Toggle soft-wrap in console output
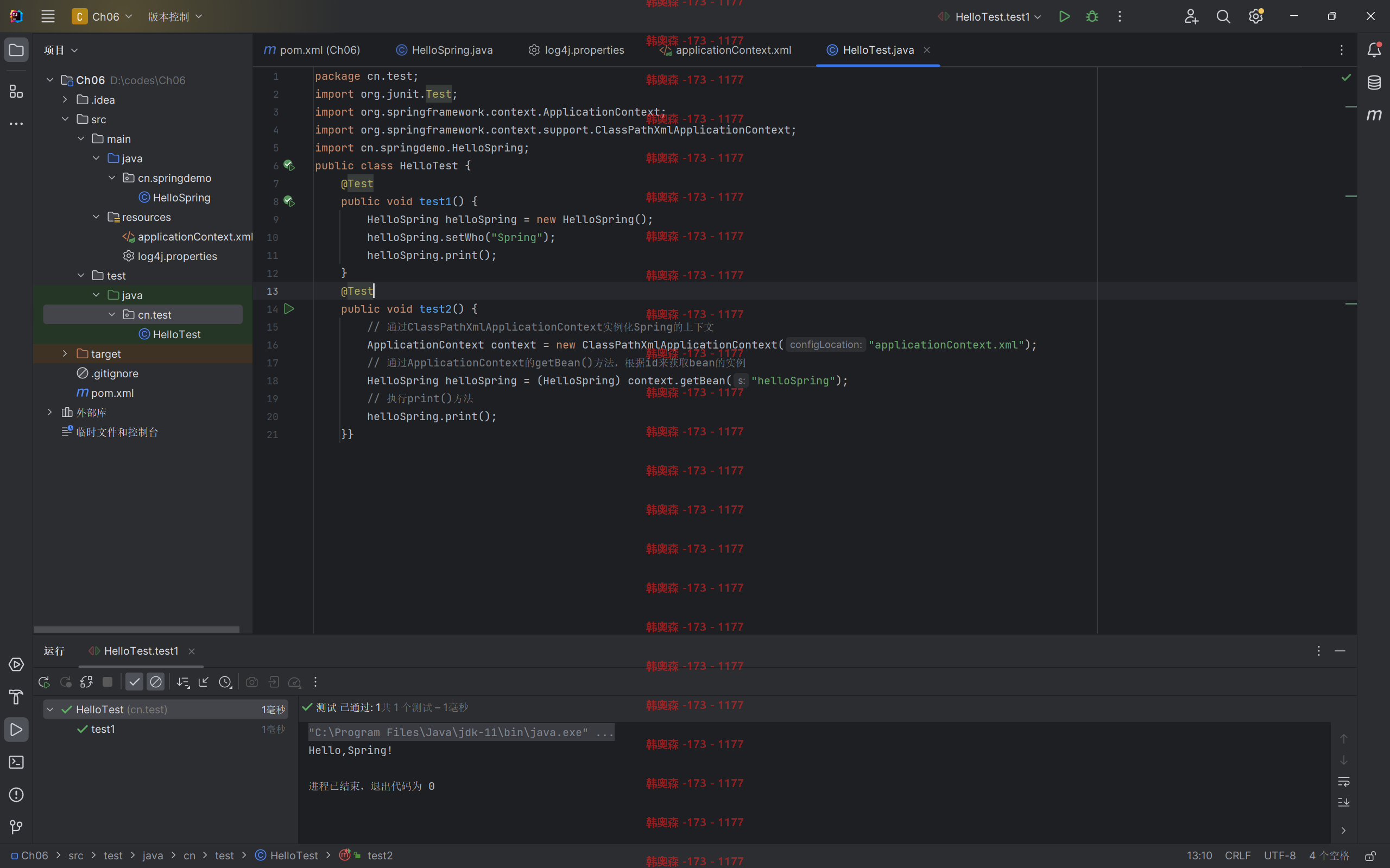Screen dimensions: 1390x868 pyautogui.click(x=1343, y=782)
